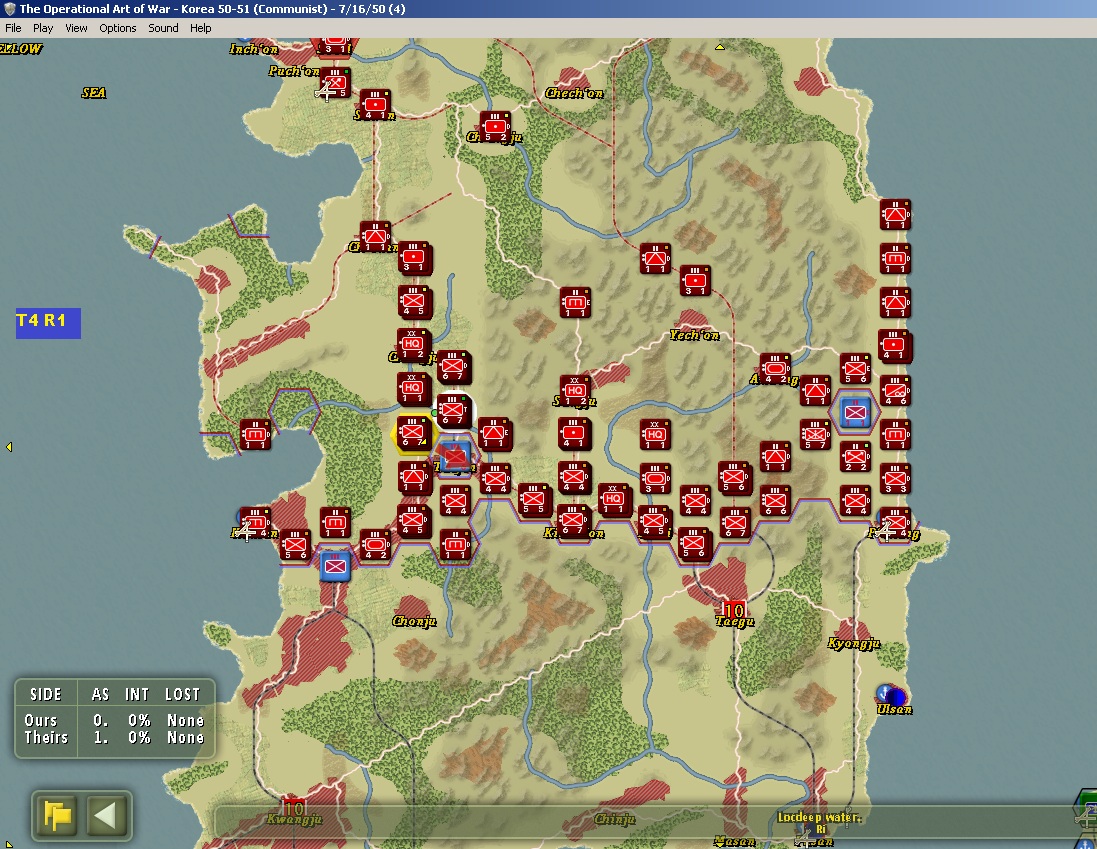
Task: Click the Yech'on city label
Action: (x=694, y=335)
